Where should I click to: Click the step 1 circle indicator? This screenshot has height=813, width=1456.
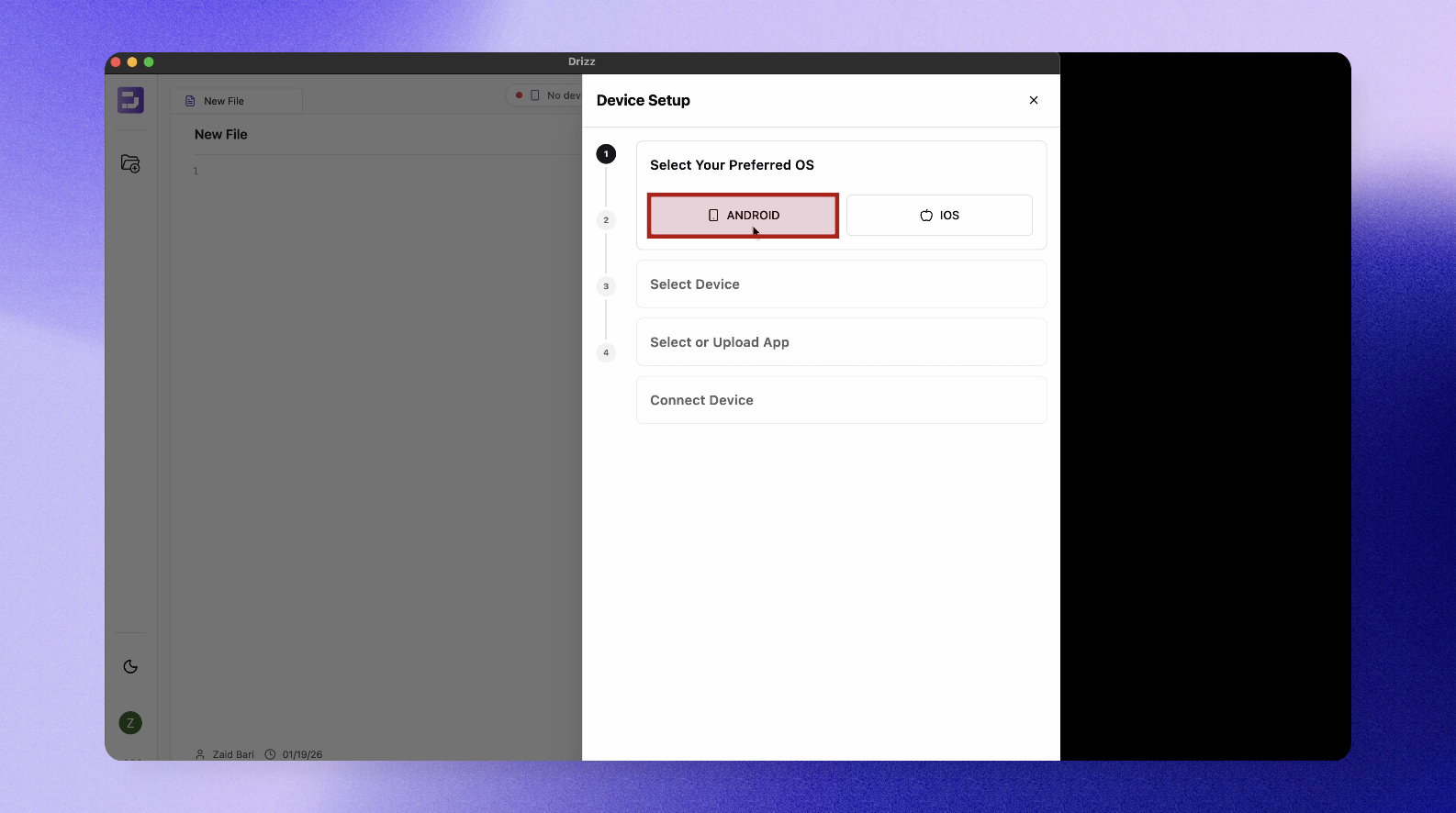[x=606, y=154]
